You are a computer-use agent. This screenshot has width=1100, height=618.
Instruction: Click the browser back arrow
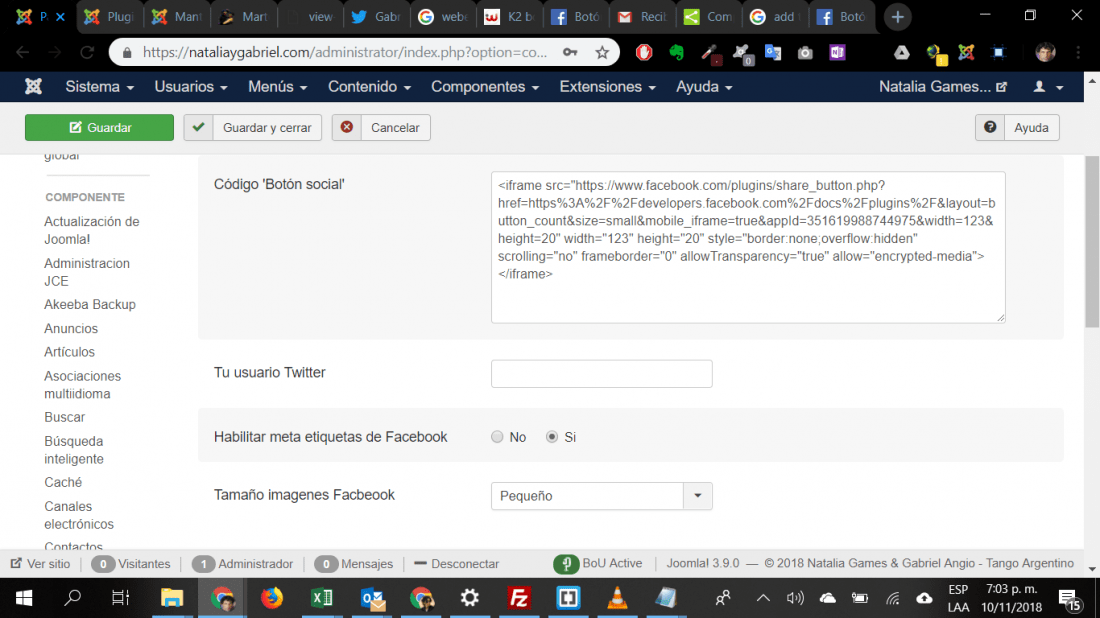22,53
